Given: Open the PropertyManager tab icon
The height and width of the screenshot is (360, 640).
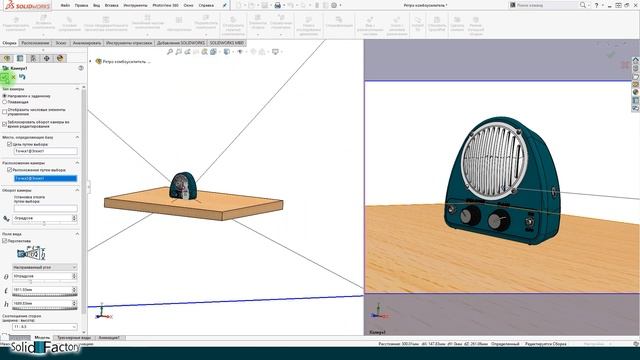Looking at the screenshot, I should click(20, 58).
